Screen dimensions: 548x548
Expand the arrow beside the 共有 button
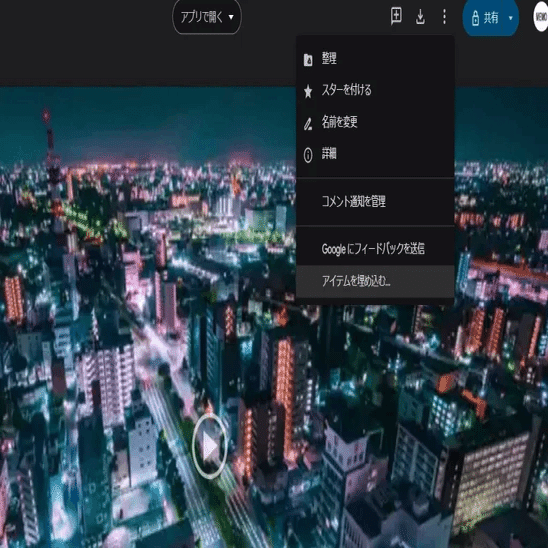point(511,17)
